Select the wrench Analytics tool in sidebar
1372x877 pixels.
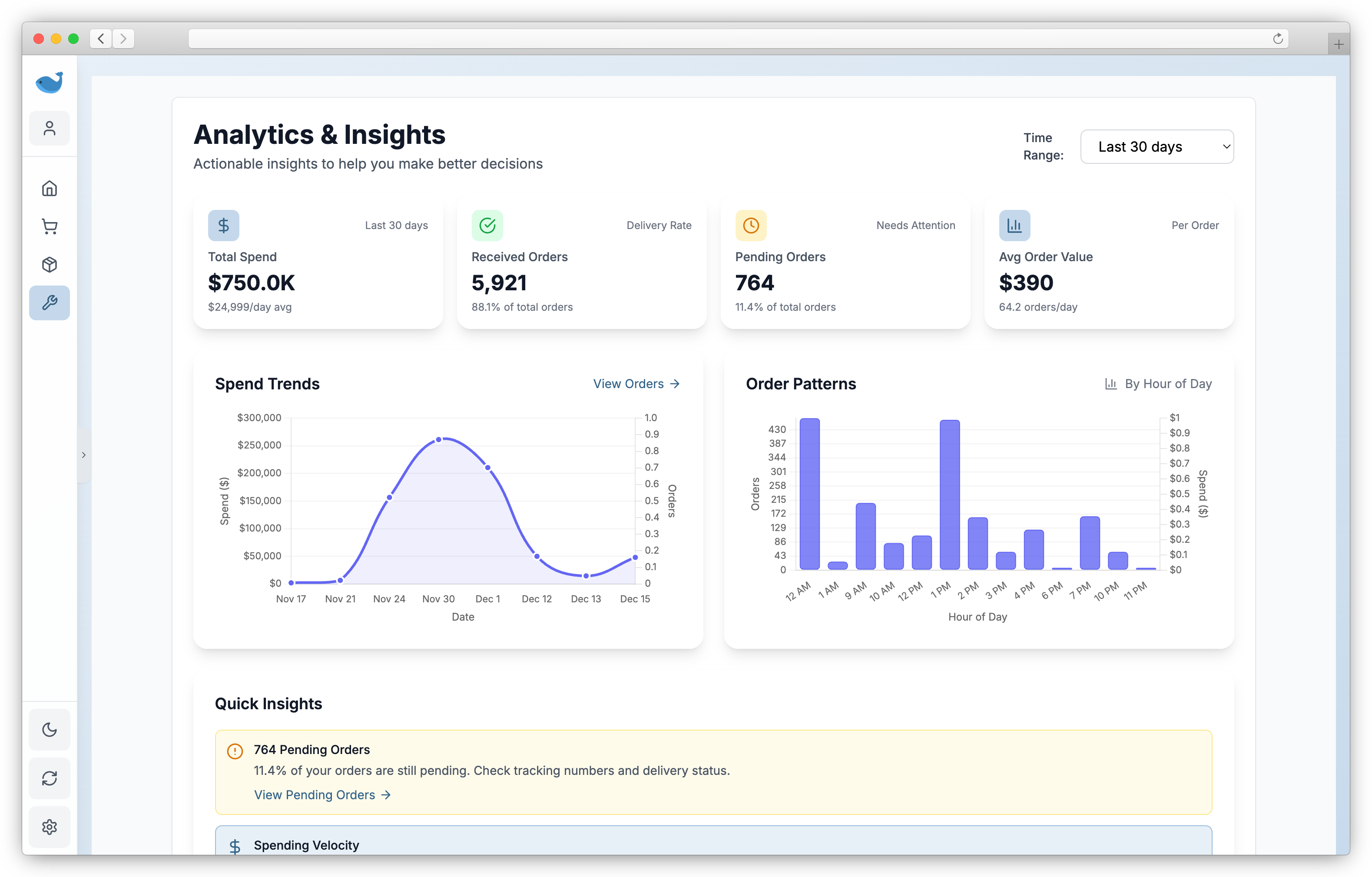[50, 302]
